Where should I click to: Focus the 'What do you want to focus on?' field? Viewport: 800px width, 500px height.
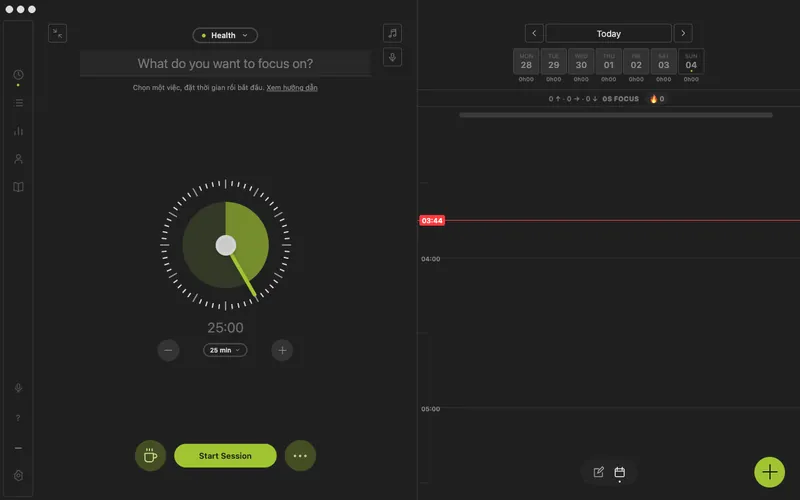[226, 64]
